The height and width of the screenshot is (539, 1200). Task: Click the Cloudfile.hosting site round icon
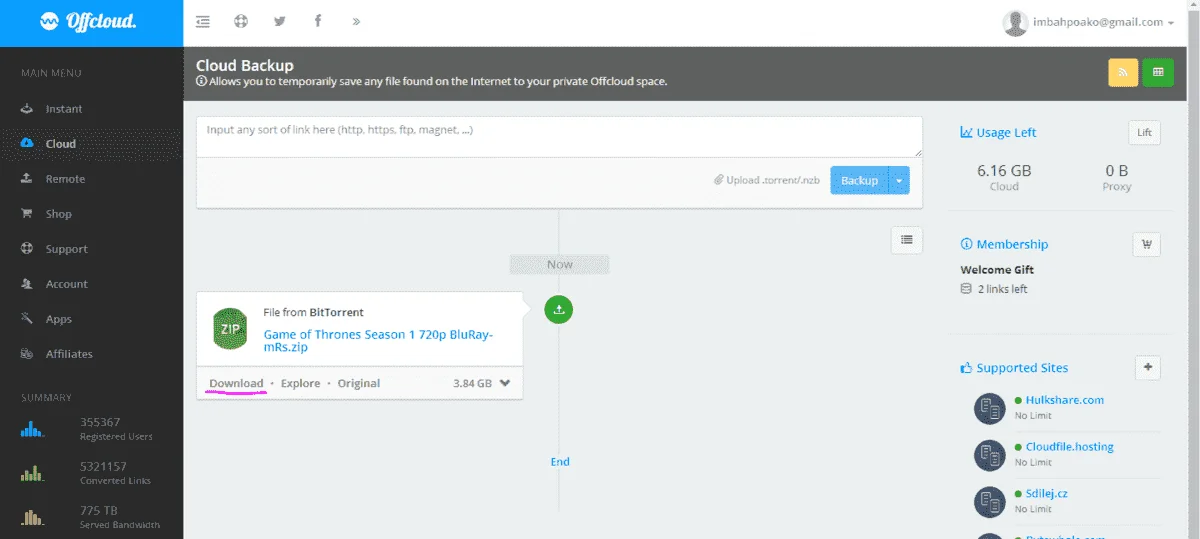click(x=990, y=455)
